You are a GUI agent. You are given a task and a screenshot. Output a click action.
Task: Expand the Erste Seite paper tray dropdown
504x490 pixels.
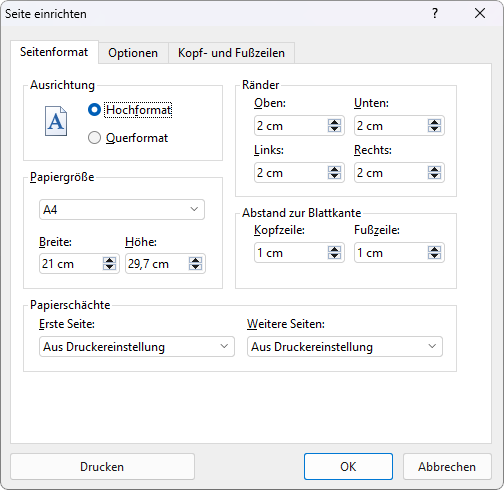coord(137,347)
